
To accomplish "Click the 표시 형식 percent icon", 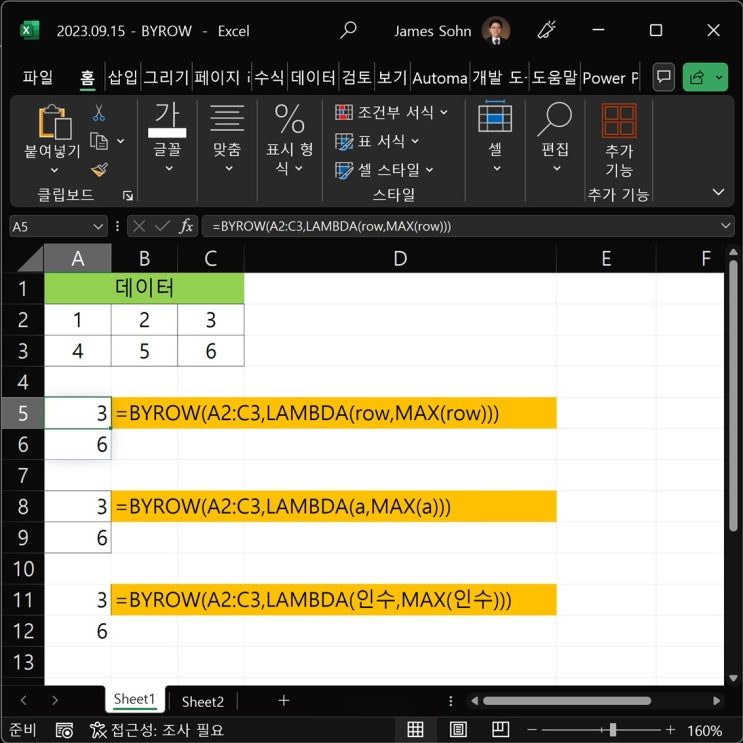I will pos(289,118).
